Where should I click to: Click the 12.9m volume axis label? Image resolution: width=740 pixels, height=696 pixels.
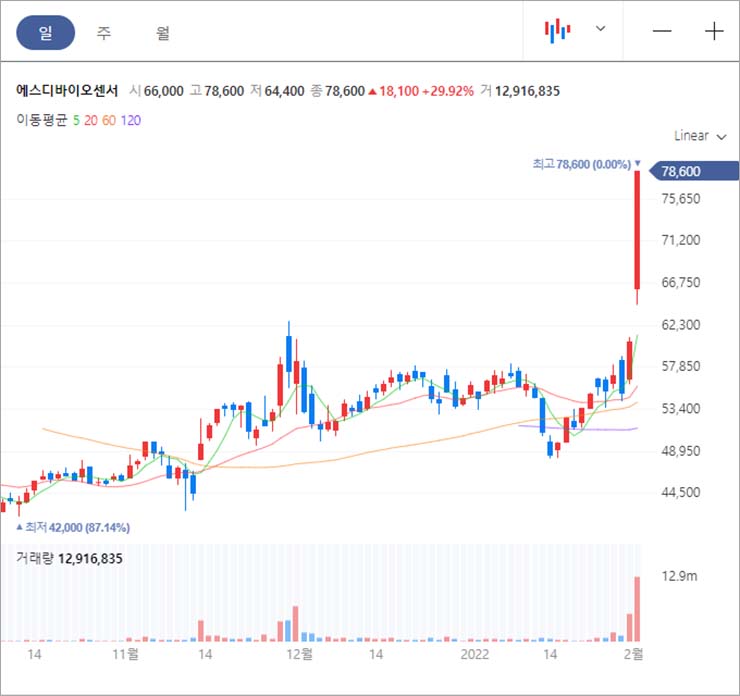pyautogui.click(x=679, y=576)
